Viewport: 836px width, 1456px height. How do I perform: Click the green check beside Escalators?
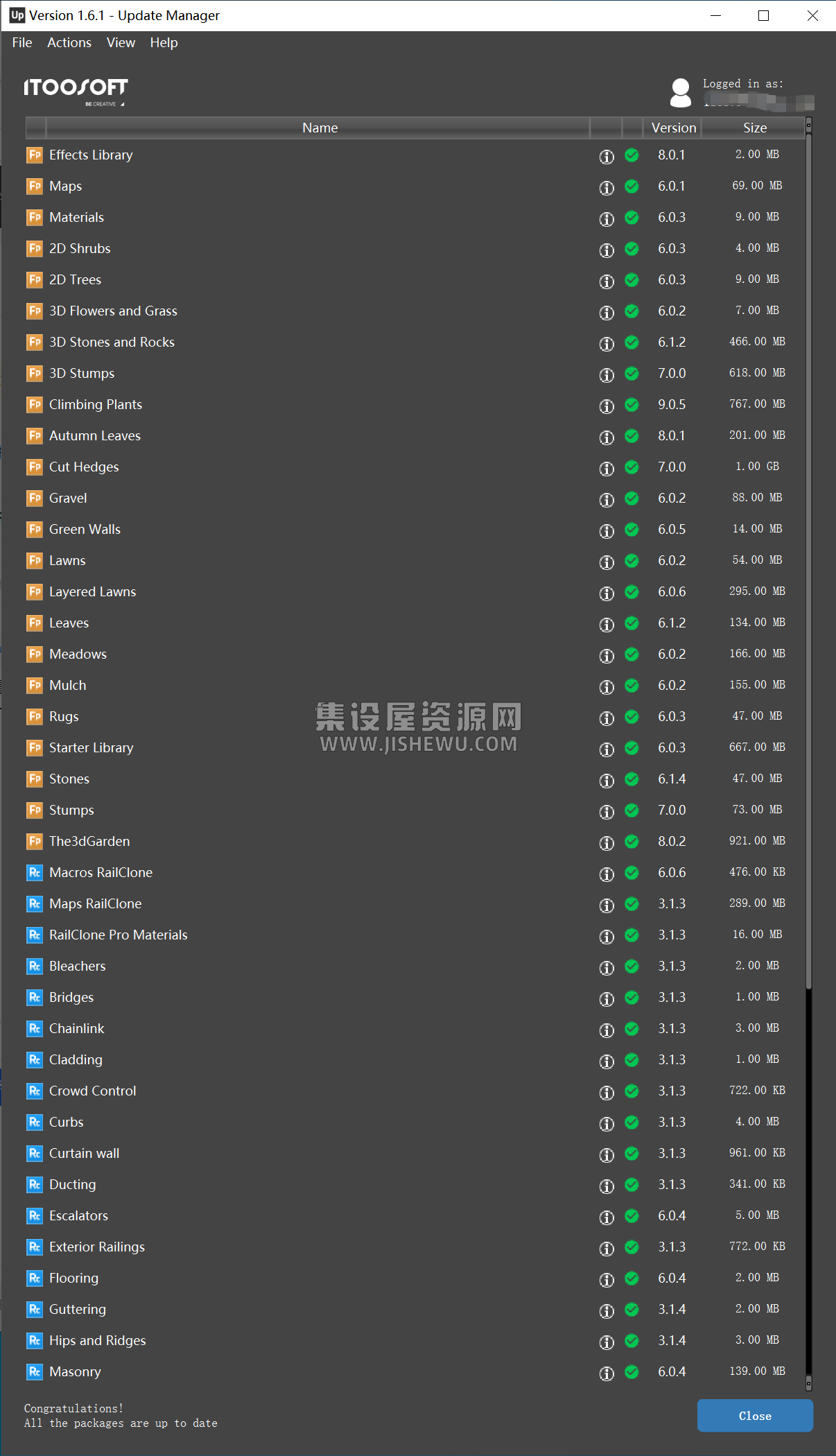pyautogui.click(x=632, y=1215)
